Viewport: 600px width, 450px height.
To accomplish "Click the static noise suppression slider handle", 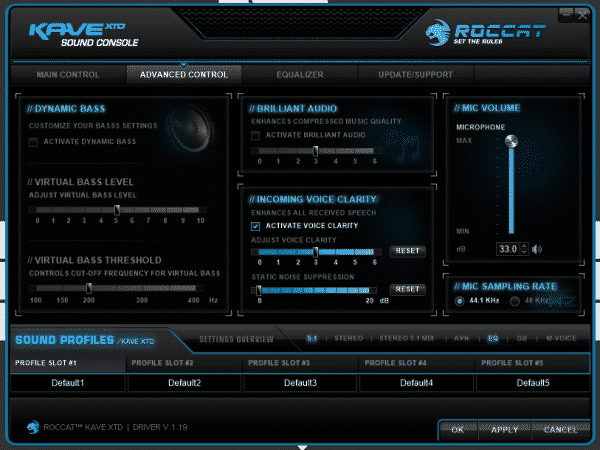I will tap(259, 290).
